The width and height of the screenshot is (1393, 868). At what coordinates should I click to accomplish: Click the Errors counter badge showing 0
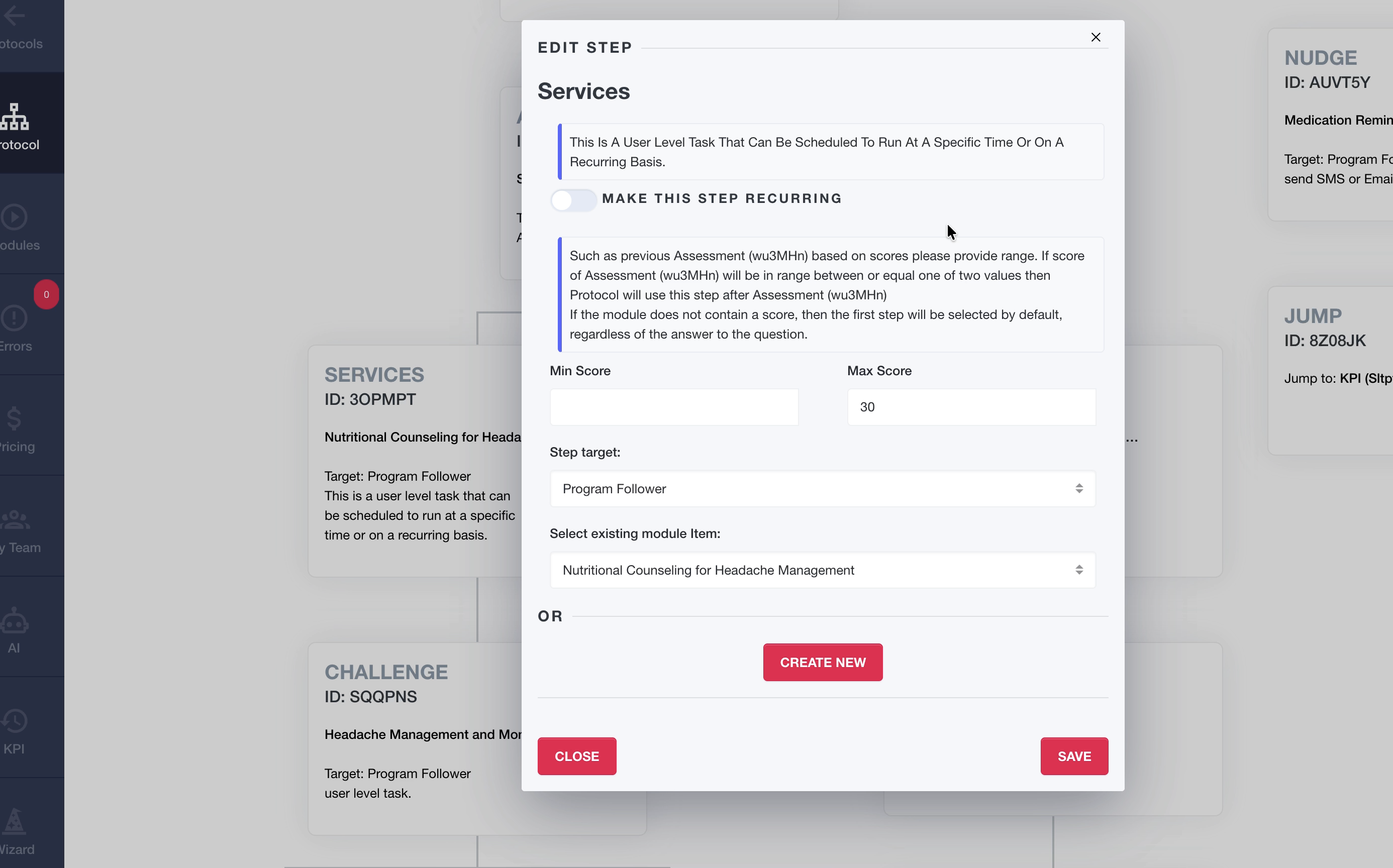point(46,294)
